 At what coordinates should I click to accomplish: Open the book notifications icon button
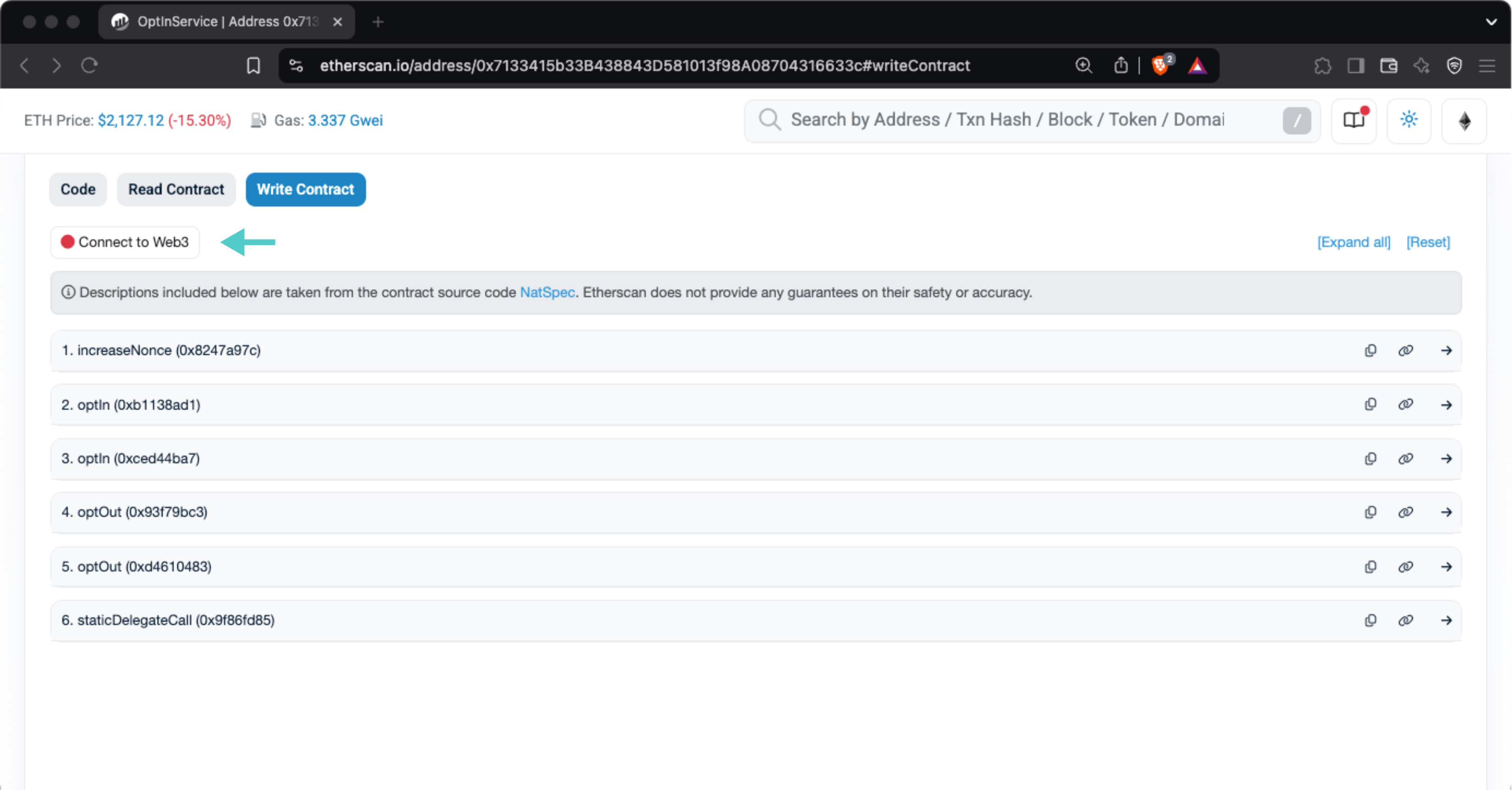tap(1353, 121)
